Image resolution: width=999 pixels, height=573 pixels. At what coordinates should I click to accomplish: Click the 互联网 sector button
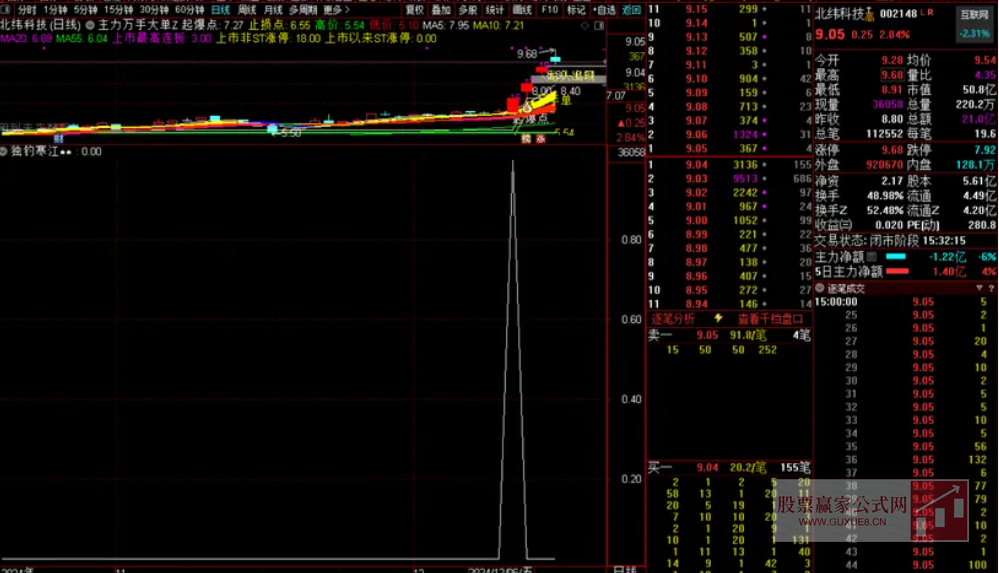(974, 15)
